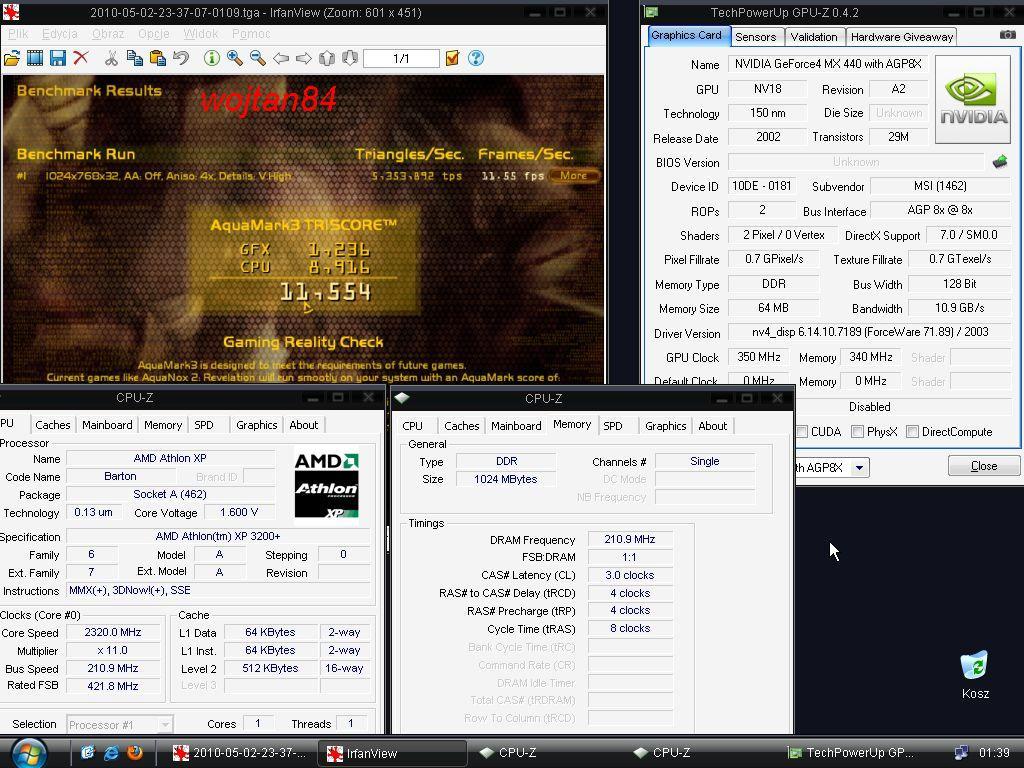Open the Plik menu
Image resolution: width=1024 pixels, height=768 pixels.
click(x=18, y=34)
